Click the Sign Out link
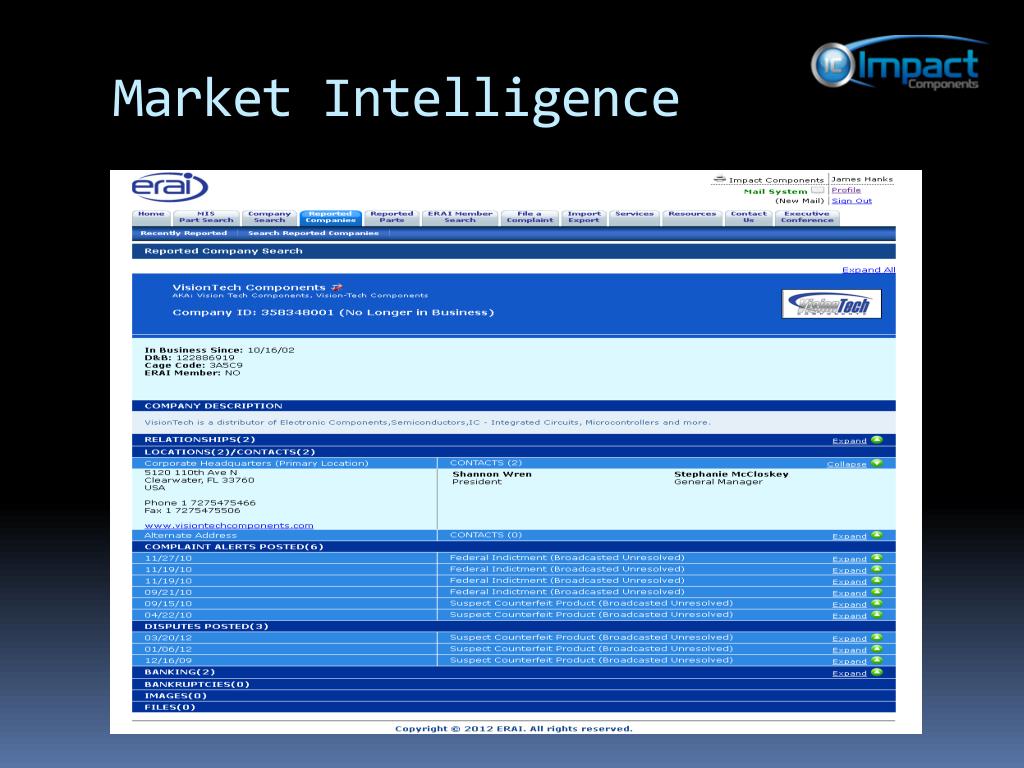The height and width of the screenshot is (768, 1024). pos(852,200)
